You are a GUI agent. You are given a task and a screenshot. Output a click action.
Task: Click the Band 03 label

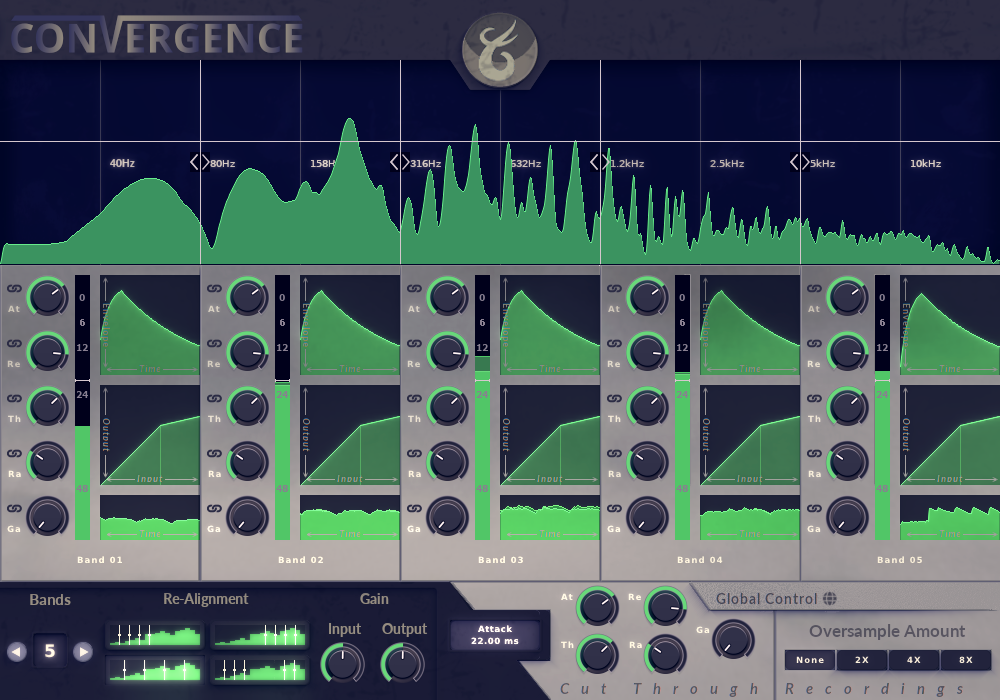[499, 560]
